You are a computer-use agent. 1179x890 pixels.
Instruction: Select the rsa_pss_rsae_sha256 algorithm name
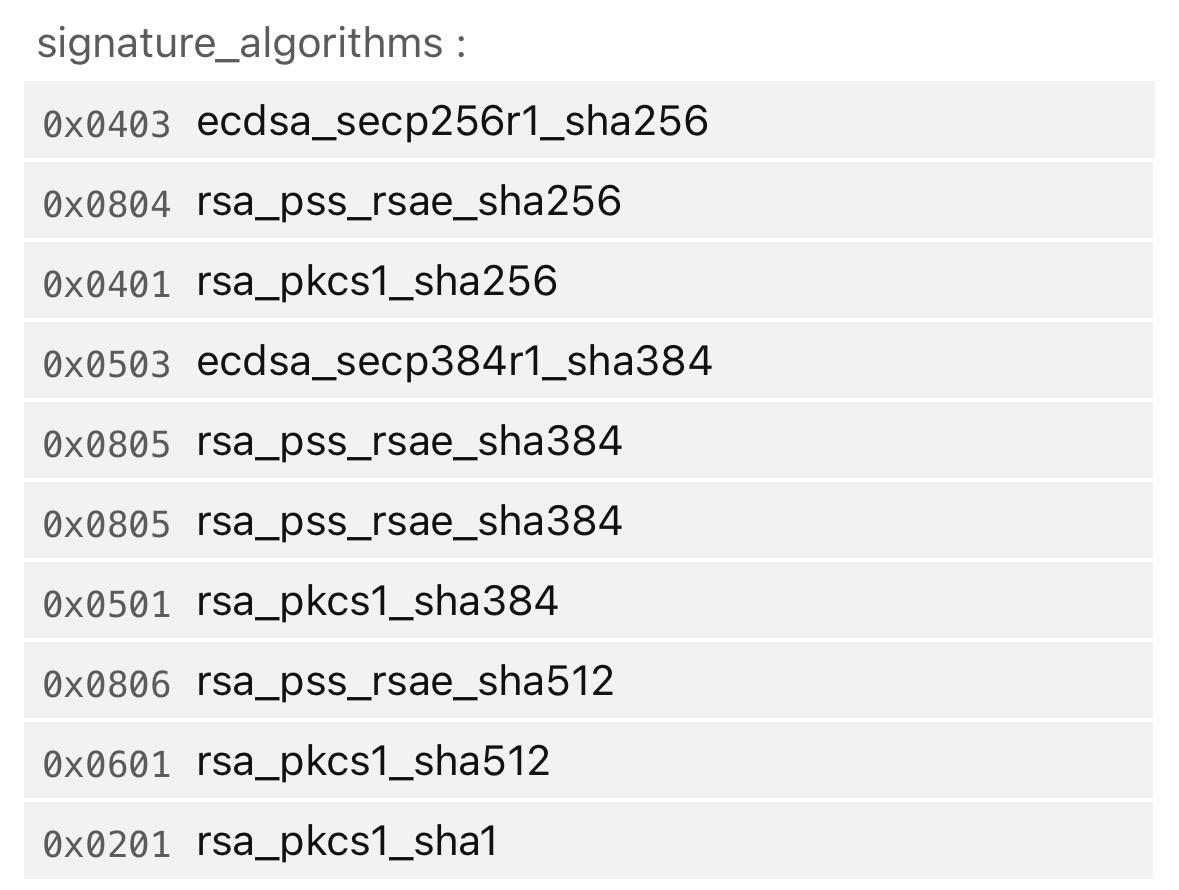coord(408,202)
